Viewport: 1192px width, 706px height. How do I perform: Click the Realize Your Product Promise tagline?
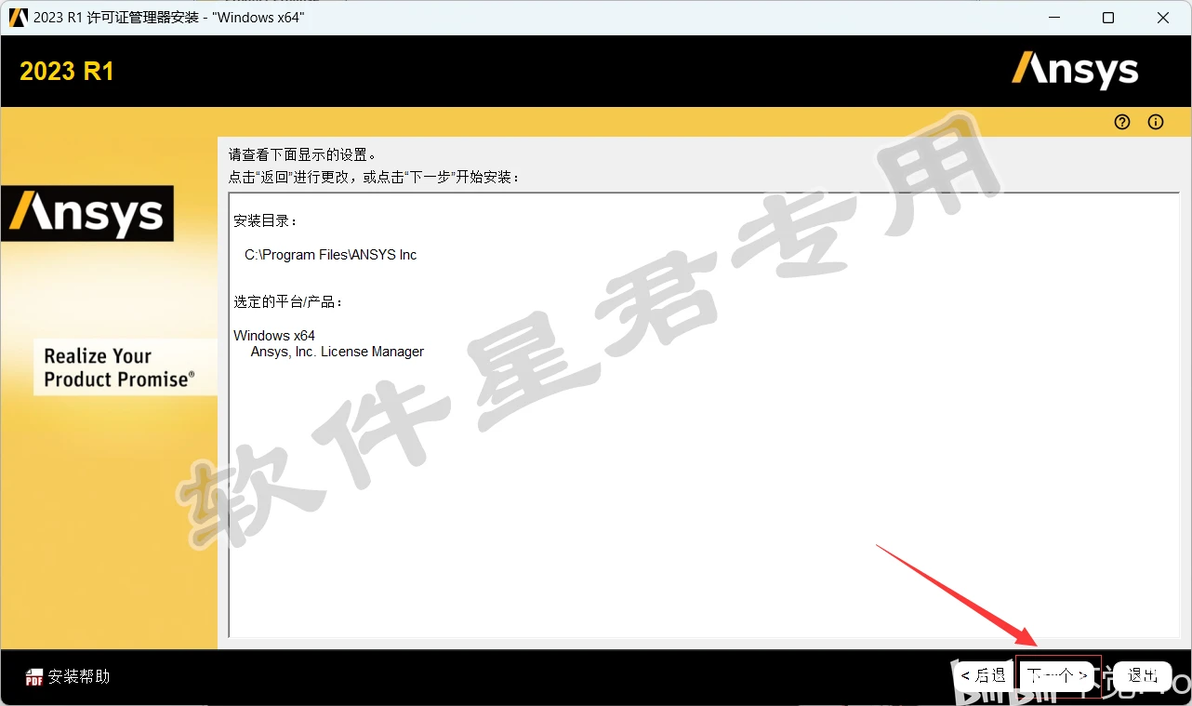119,368
